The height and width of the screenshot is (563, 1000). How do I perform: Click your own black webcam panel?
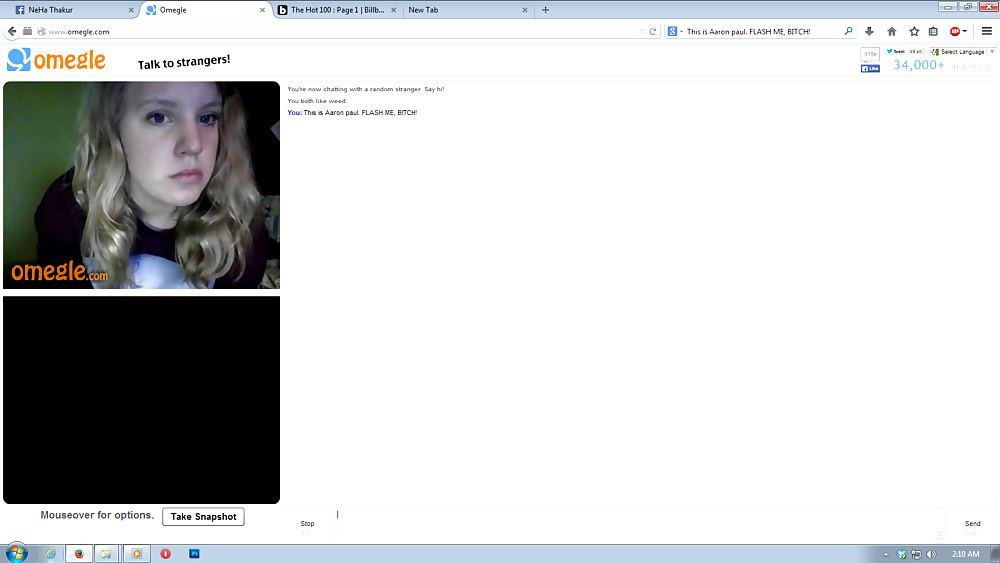coord(142,400)
